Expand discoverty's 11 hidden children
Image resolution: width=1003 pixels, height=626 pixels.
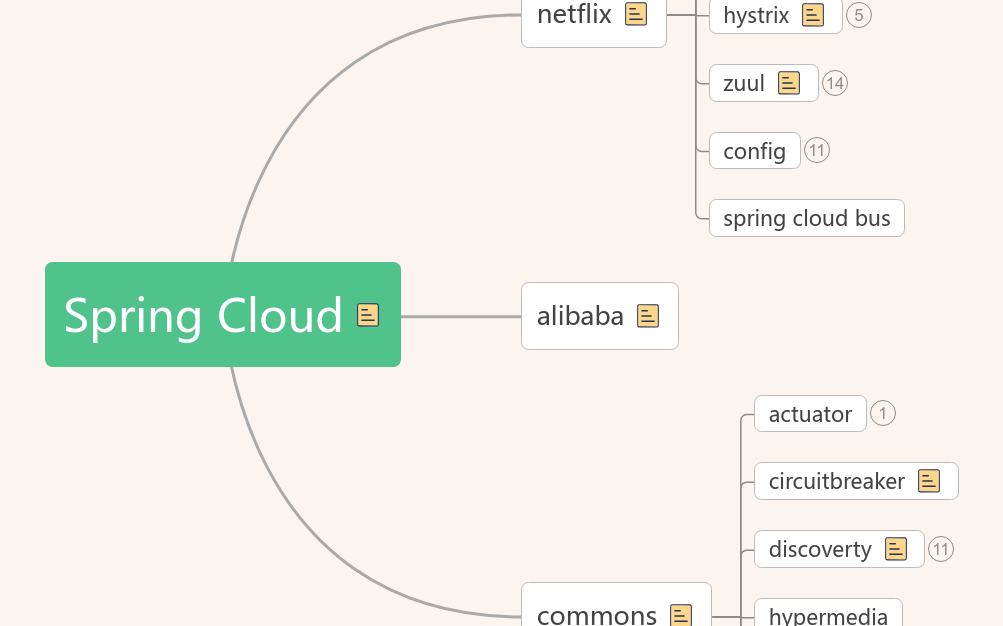point(941,549)
